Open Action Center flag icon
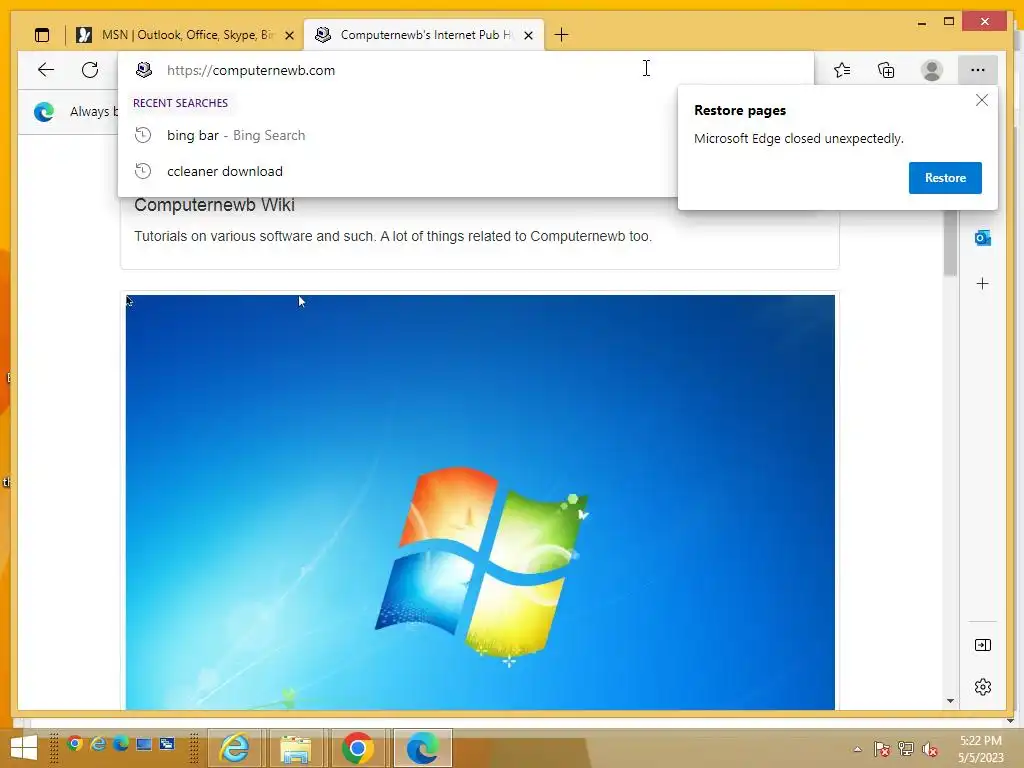This screenshot has width=1024, height=768. [882, 749]
